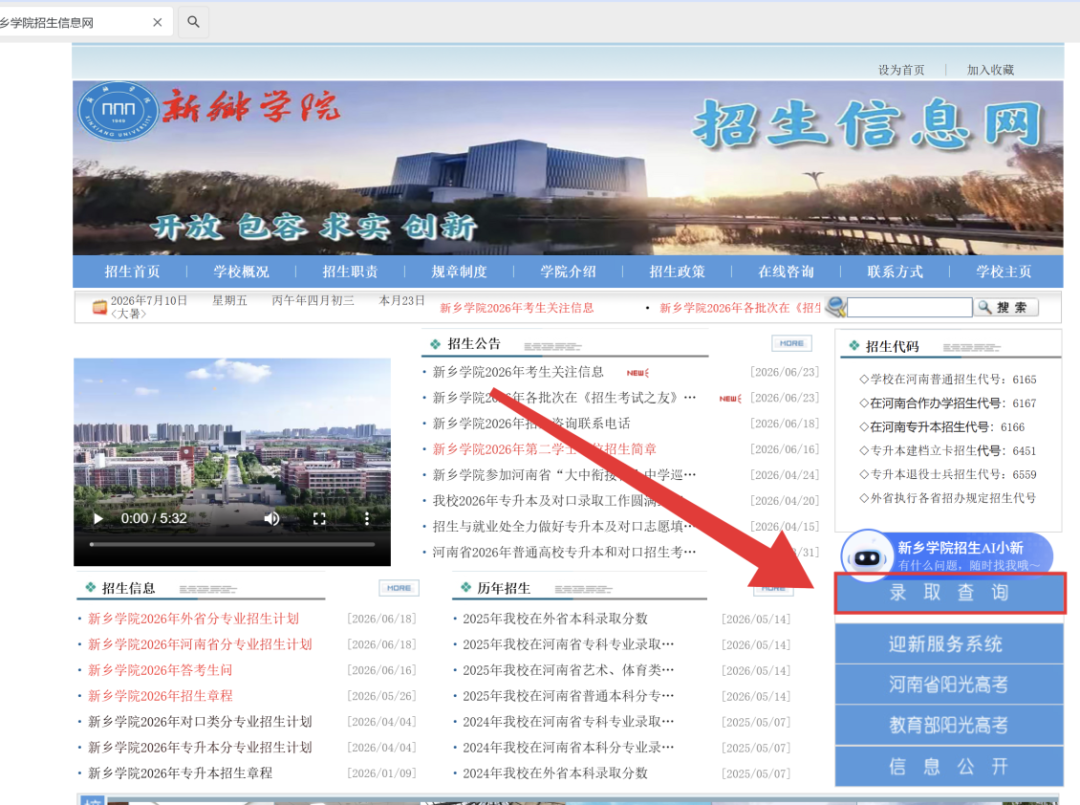This screenshot has width=1080, height=805.
Task: Mute the campus video volume
Action: coord(272,519)
